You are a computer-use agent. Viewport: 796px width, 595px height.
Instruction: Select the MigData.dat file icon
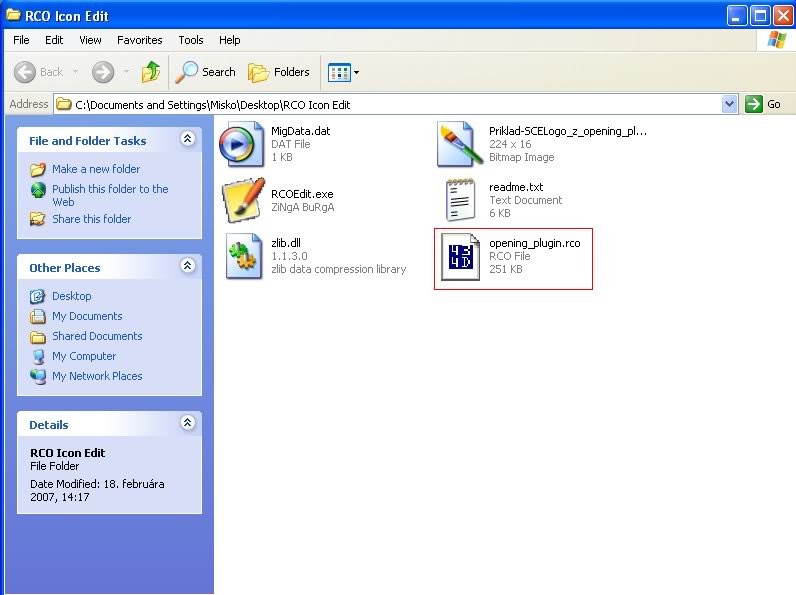[x=242, y=144]
